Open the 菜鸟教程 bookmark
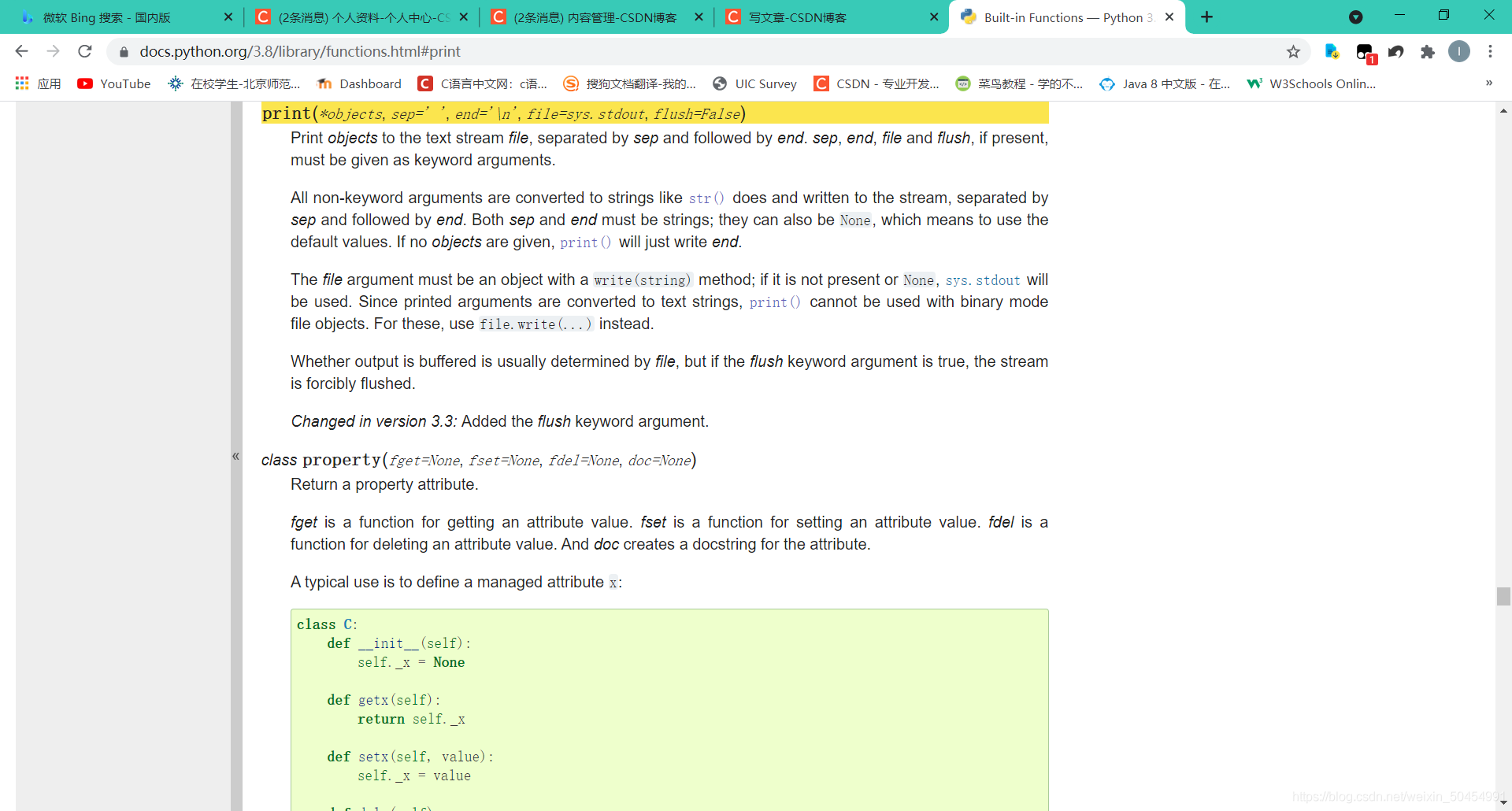The width and height of the screenshot is (1512, 811). click(x=1019, y=83)
